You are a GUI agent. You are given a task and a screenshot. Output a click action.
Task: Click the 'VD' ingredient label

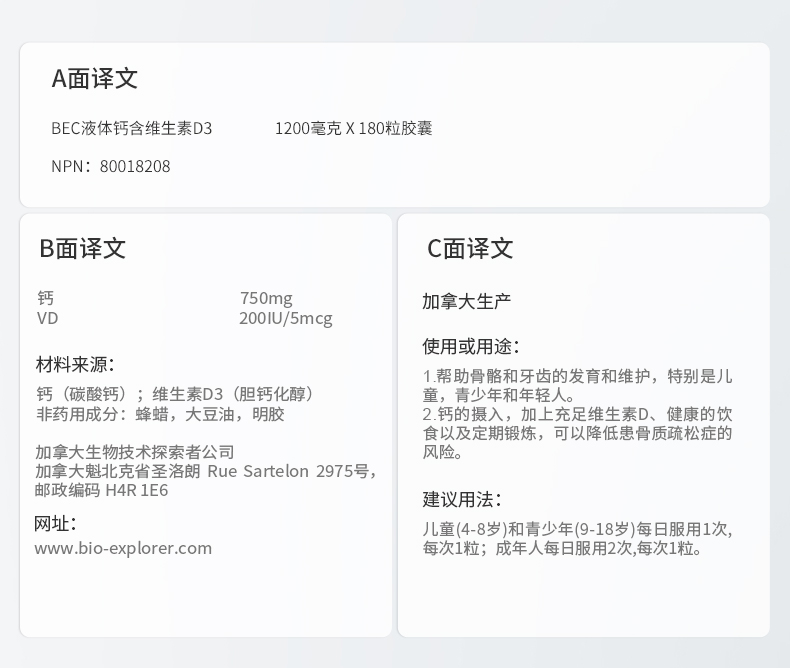tap(47, 318)
